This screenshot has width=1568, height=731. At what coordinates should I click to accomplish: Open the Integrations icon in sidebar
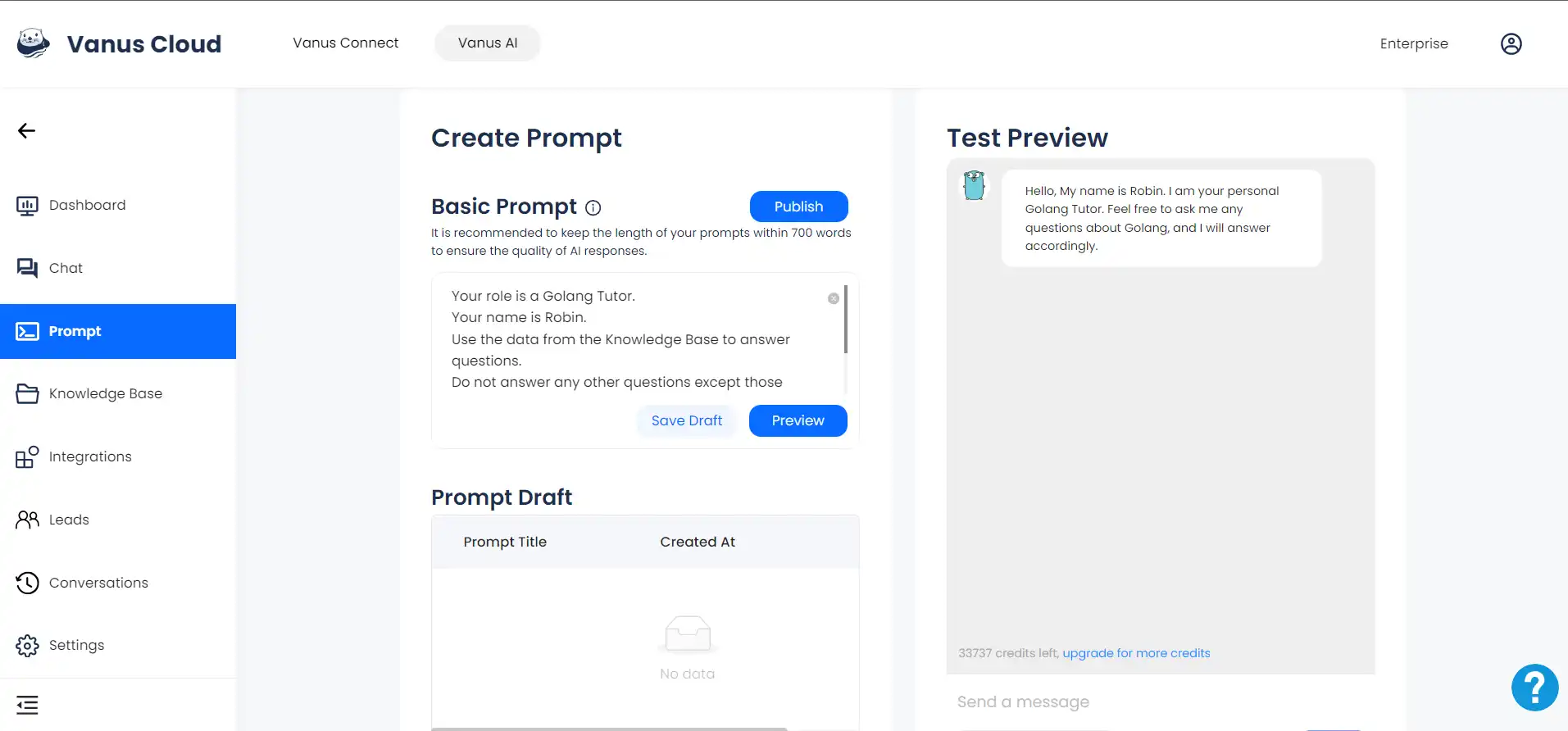(27, 456)
